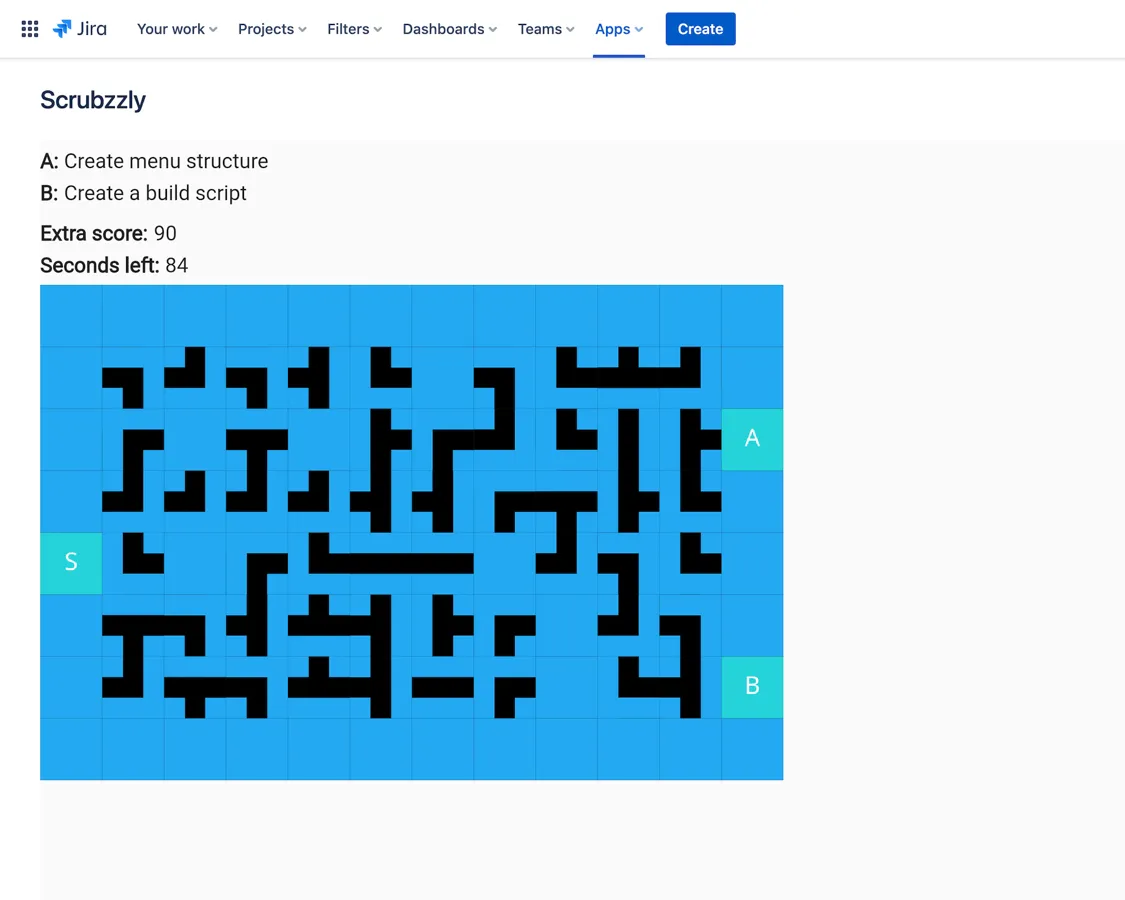
Task: Click the Scrubzzly heading
Action: (x=93, y=100)
